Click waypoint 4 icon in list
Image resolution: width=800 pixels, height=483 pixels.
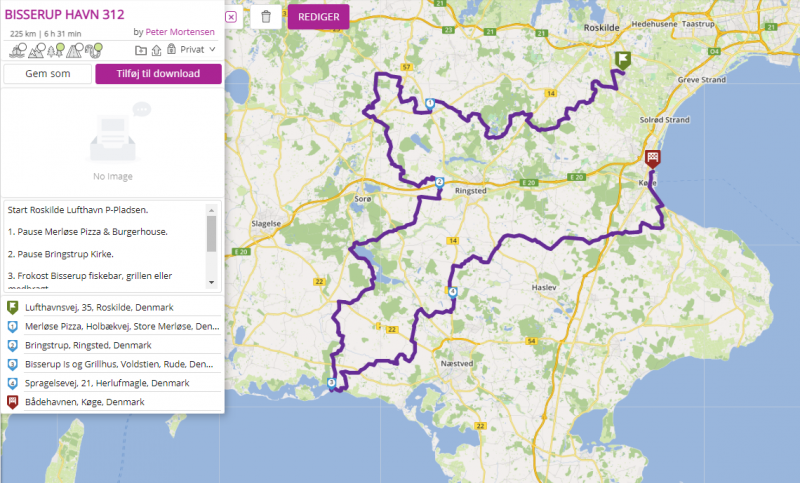pyautogui.click(x=12, y=383)
